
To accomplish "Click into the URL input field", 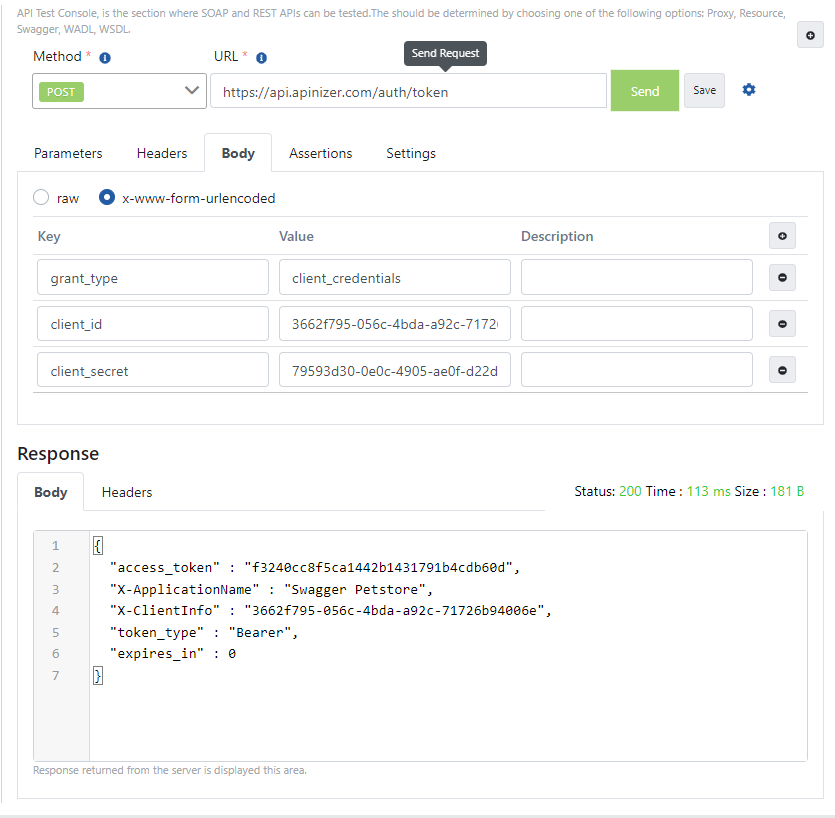I will (x=408, y=91).
